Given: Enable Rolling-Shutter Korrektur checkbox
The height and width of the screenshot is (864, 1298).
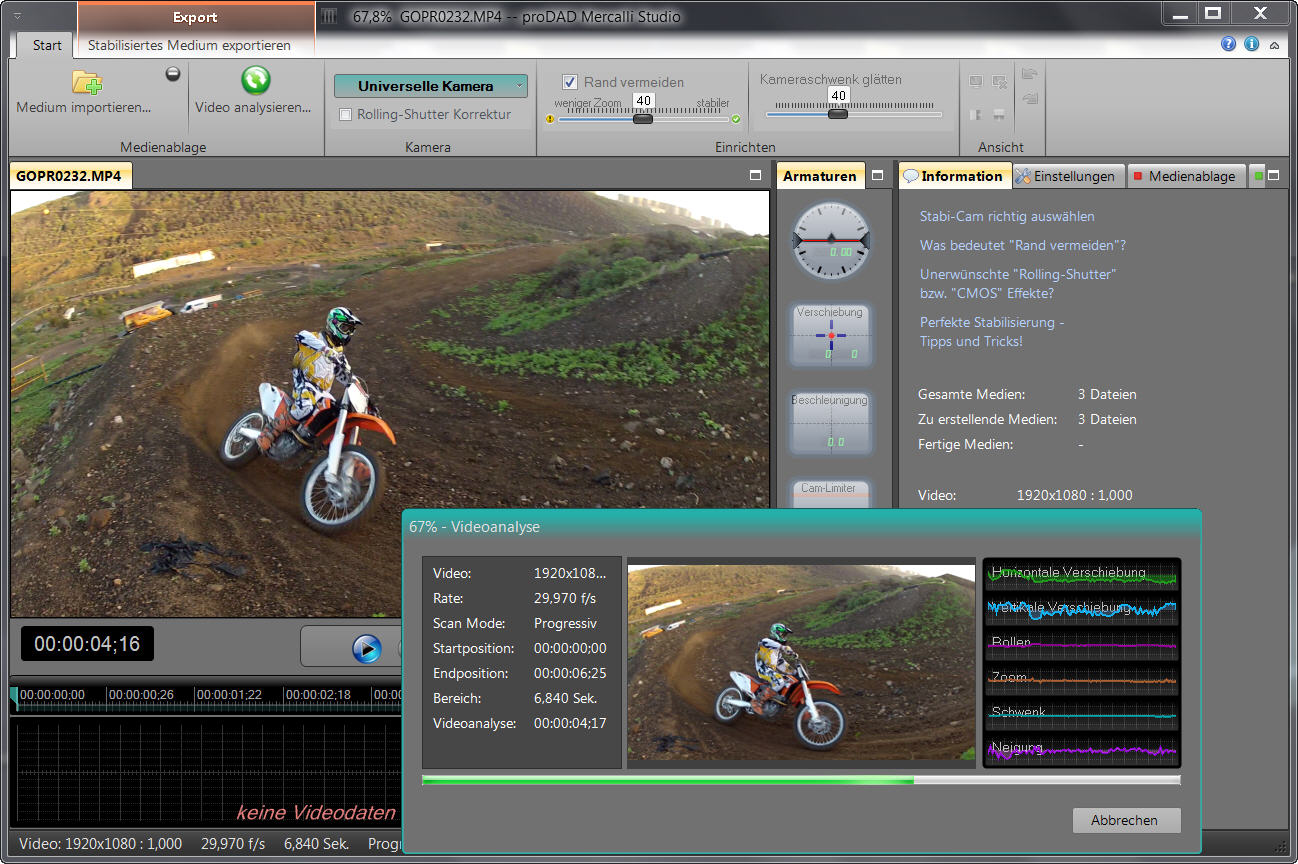Looking at the screenshot, I should point(346,115).
